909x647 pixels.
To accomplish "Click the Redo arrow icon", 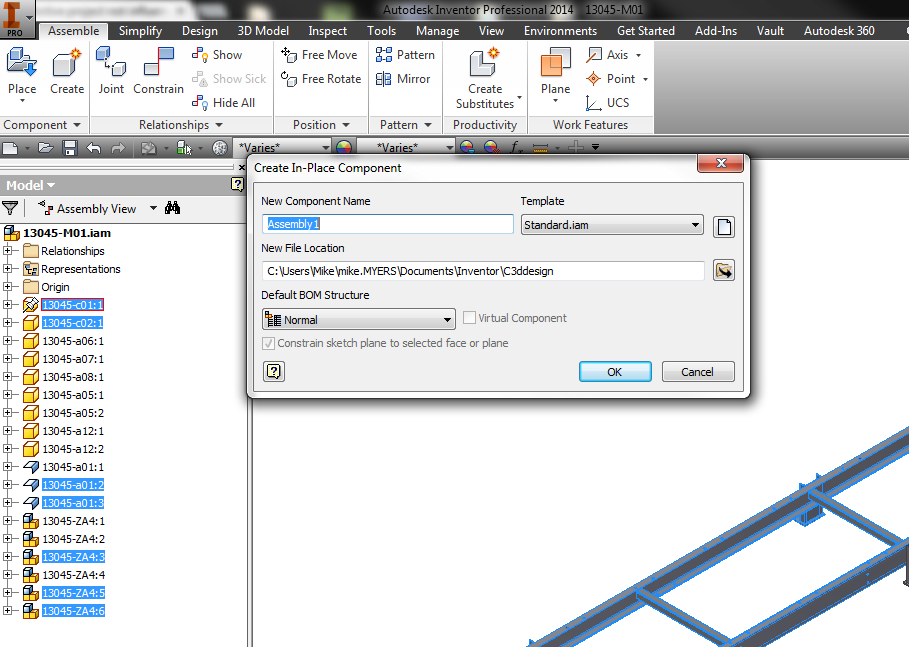I will 118,148.
